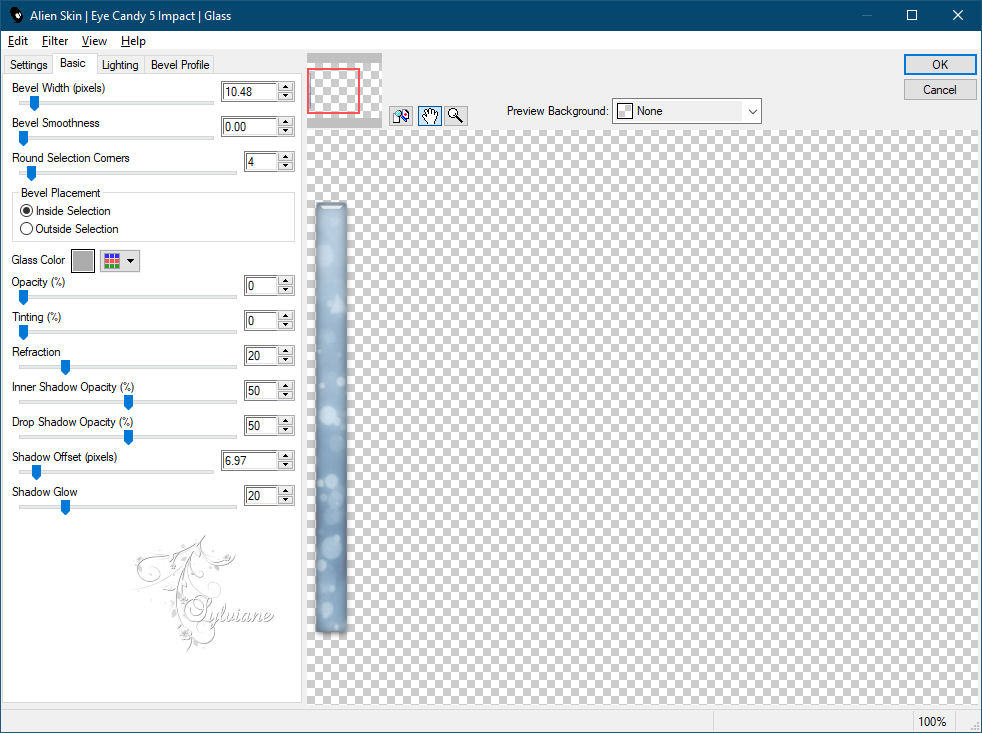This screenshot has width=982, height=733.
Task: Click the Tinting value field
Action: tap(261, 321)
